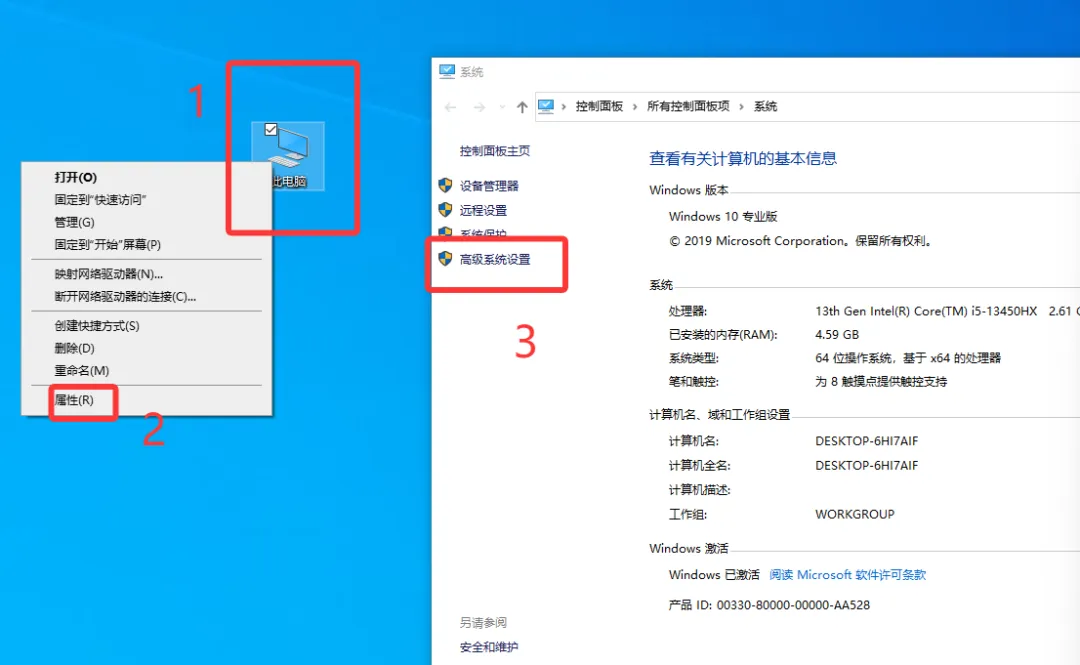Open 高级系统设置 link
The width and height of the screenshot is (1080, 665).
click(x=495, y=260)
